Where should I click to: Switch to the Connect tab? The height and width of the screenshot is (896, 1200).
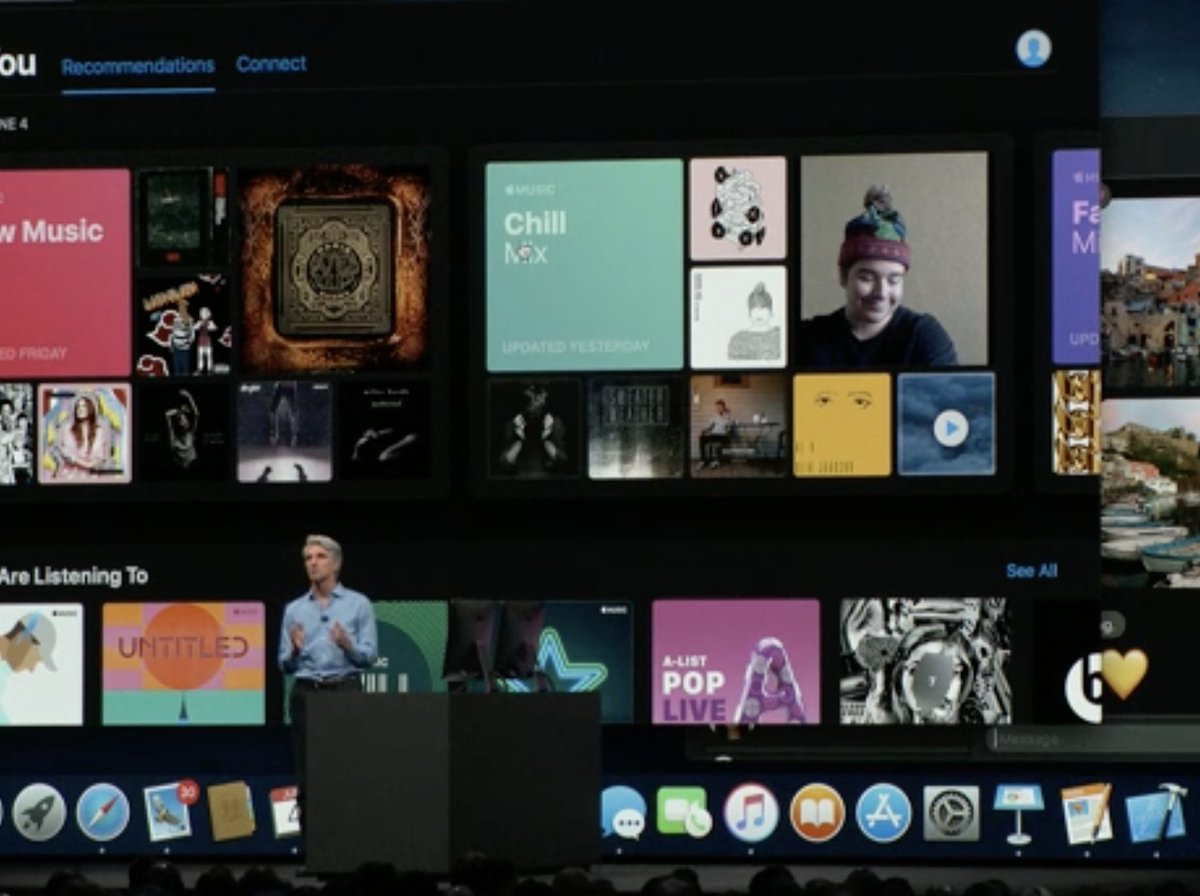coord(271,64)
